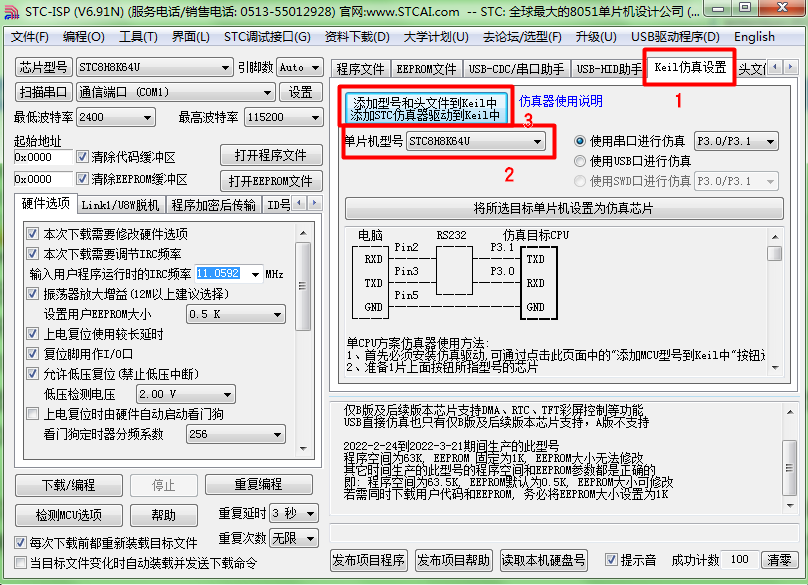The height and width of the screenshot is (585, 808).
Task: Toggle 清除EEPROM缓冲区 checkbox
Action: pos(82,179)
